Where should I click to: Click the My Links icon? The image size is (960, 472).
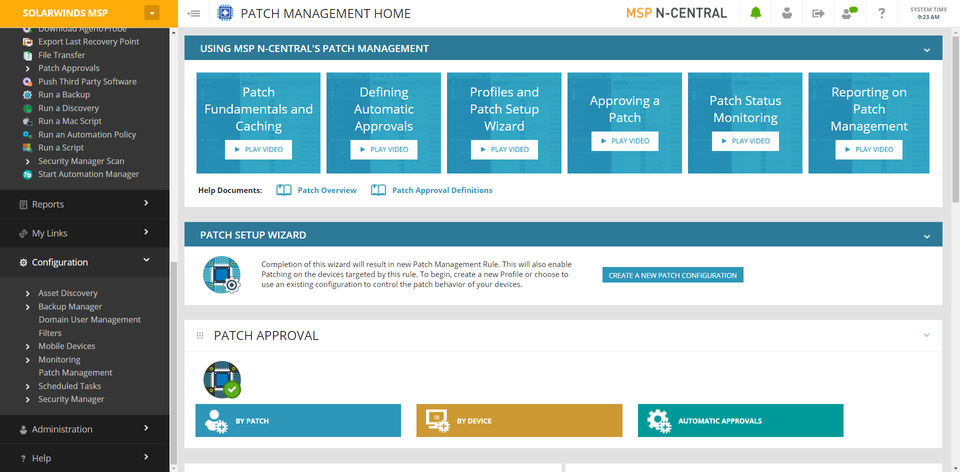(x=23, y=233)
